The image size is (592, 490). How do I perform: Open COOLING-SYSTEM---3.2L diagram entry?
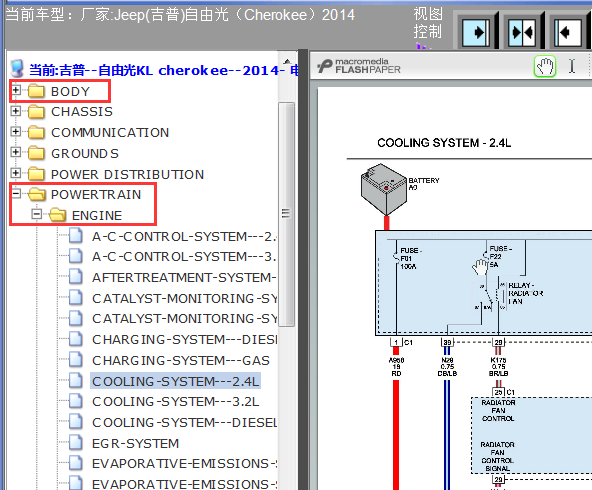pos(176,402)
